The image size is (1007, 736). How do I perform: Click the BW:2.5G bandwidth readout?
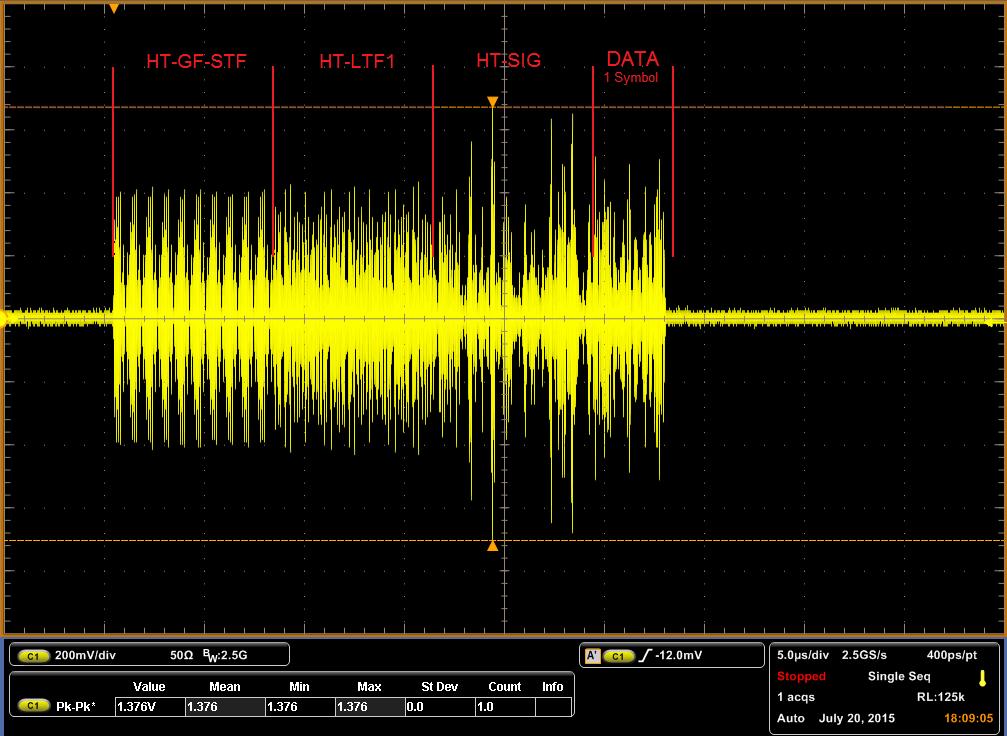click(x=225, y=656)
